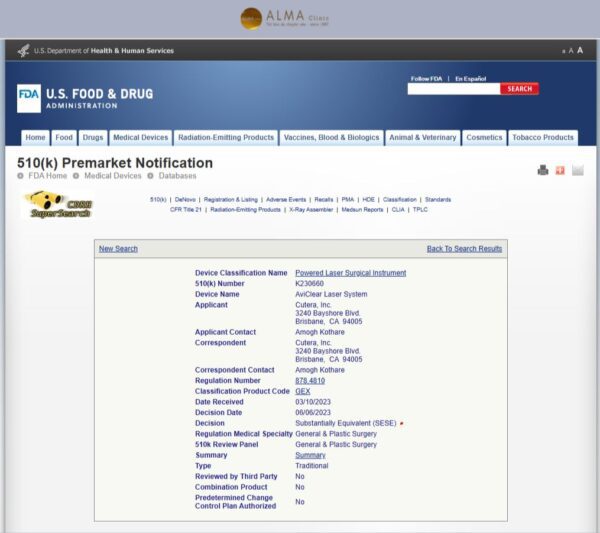Open the Summary document link

tap(310, 455)
